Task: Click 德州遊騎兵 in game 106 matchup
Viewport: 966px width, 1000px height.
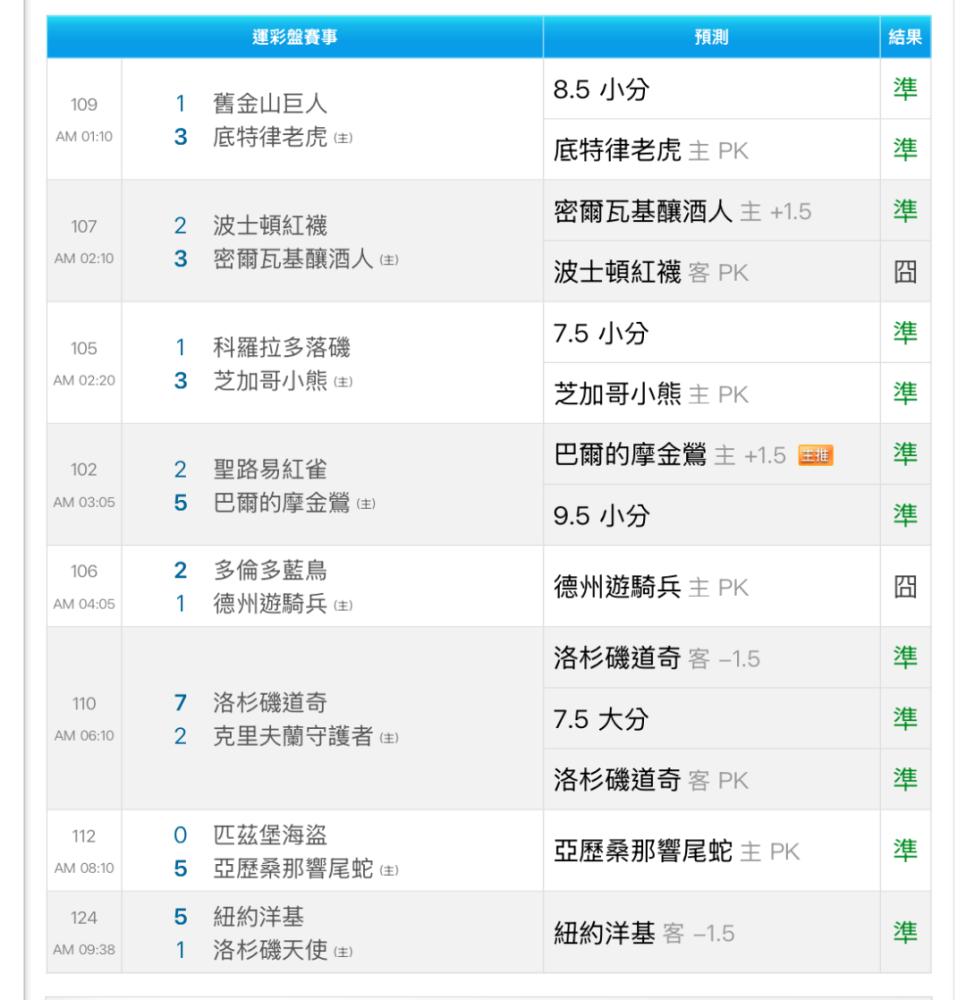Action: 270,603
